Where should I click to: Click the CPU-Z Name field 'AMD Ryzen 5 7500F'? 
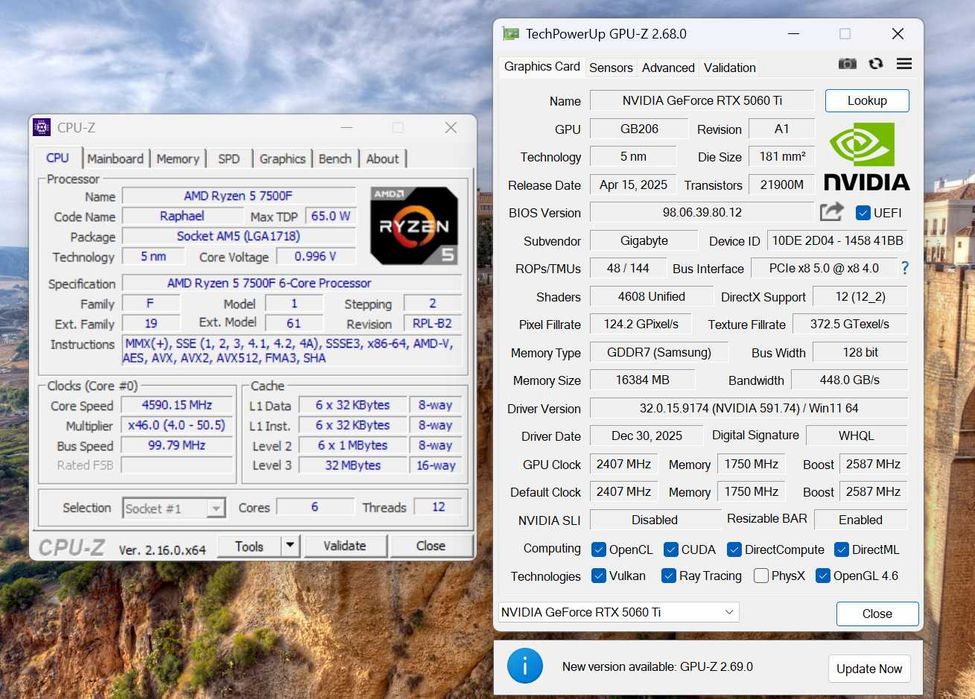[x=238, y=196]
